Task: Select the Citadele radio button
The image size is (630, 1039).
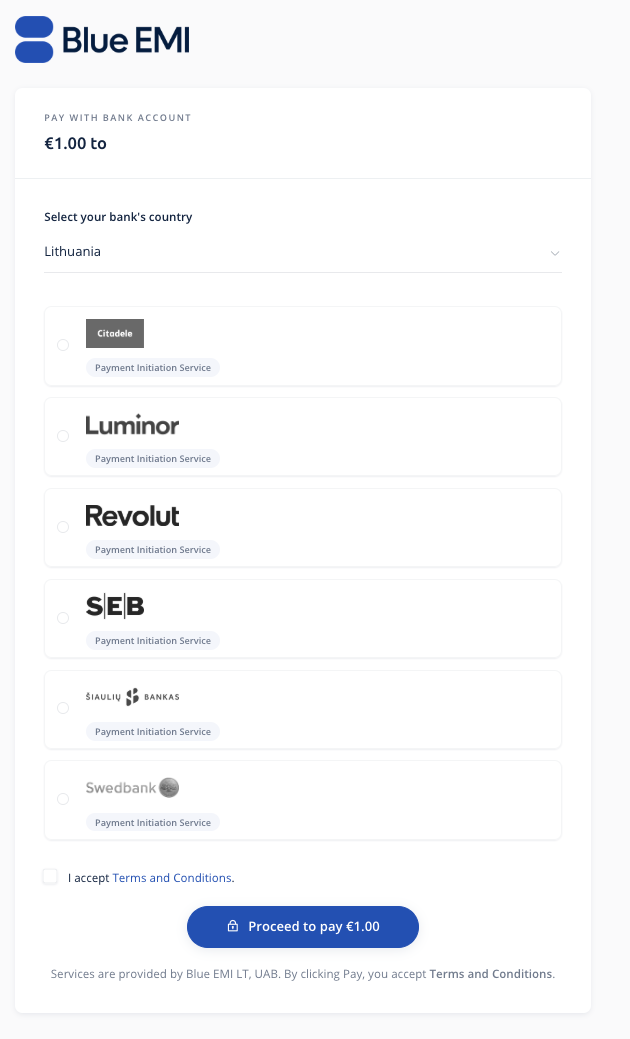Action: coord(63,345)
